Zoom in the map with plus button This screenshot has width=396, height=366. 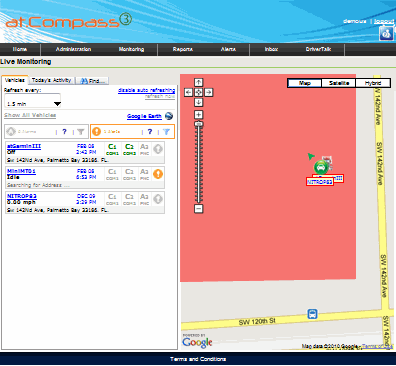[x=198, y=115]
